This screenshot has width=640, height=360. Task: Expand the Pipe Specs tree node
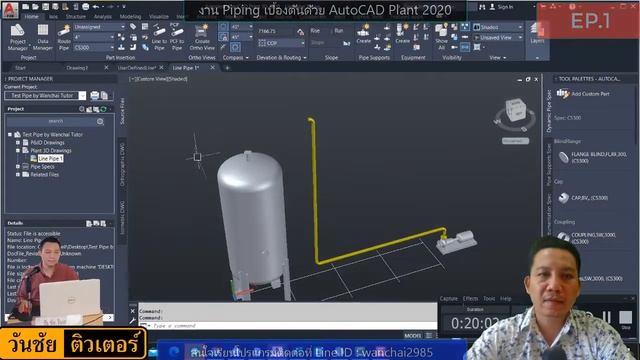pyautogui.click(x=18, y=167)
